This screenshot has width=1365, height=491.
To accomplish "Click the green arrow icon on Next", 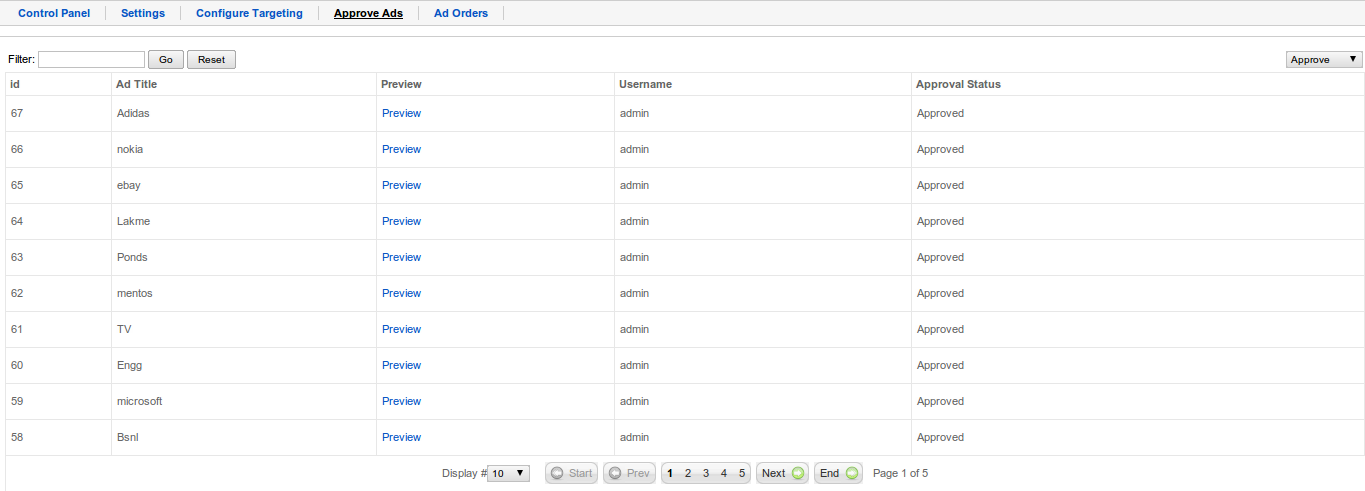I will (797, 473).
